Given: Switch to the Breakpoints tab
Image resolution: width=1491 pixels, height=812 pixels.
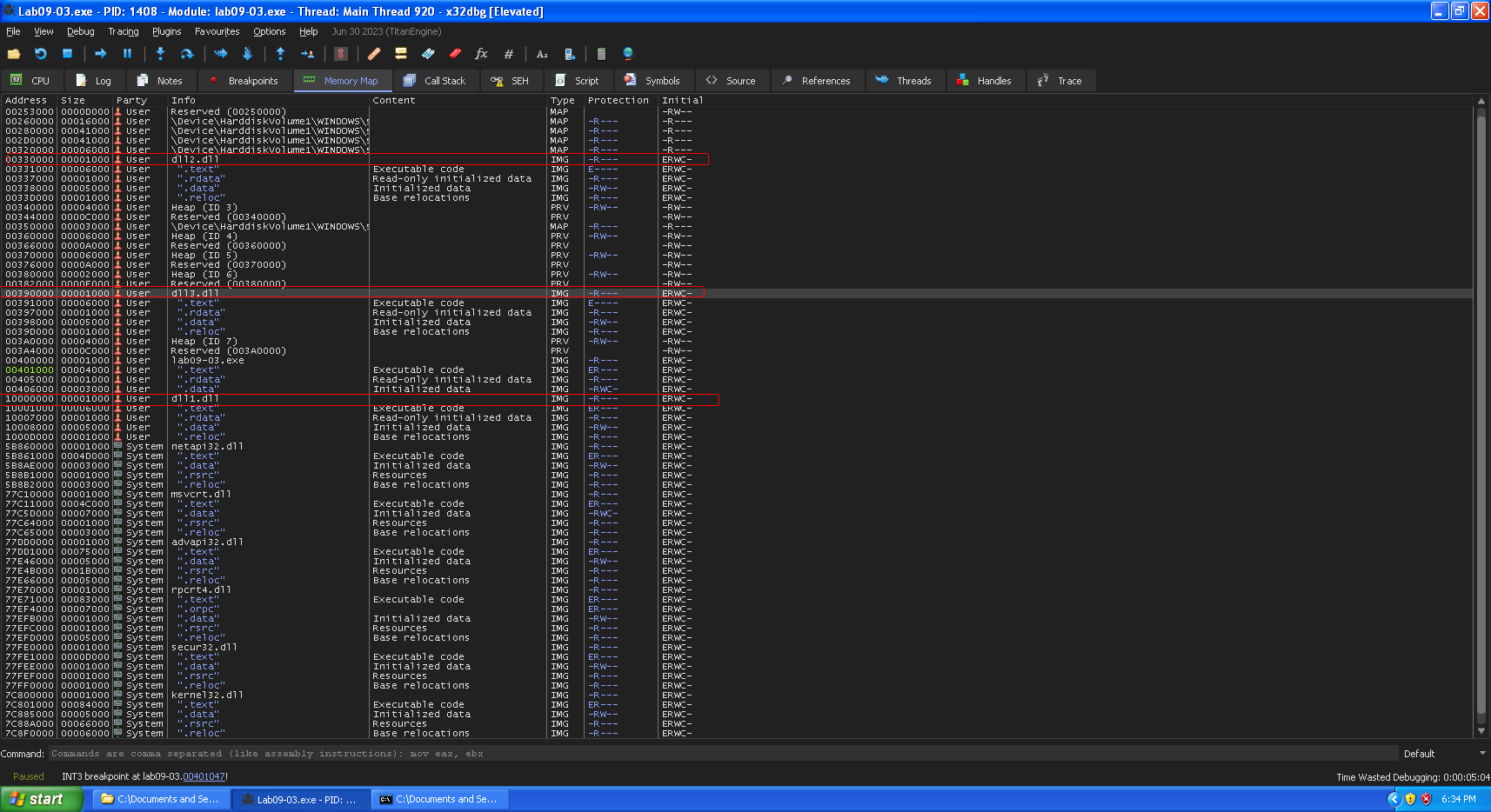Looking at the screenshot, I should click(244, 81).
